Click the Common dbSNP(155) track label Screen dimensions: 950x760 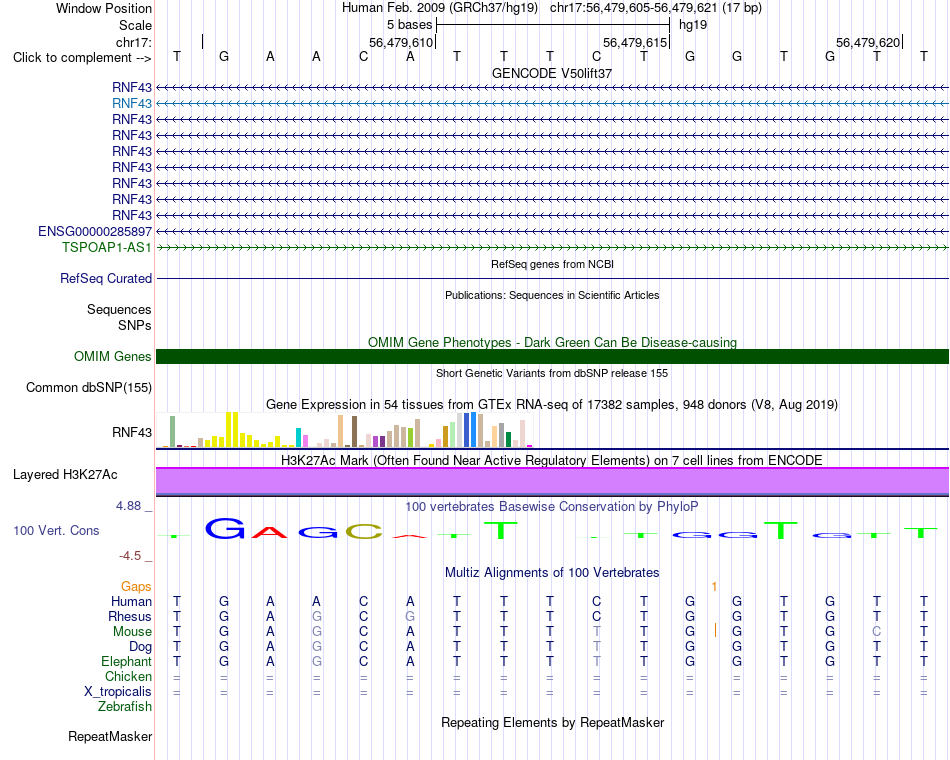tap(88, 387)
